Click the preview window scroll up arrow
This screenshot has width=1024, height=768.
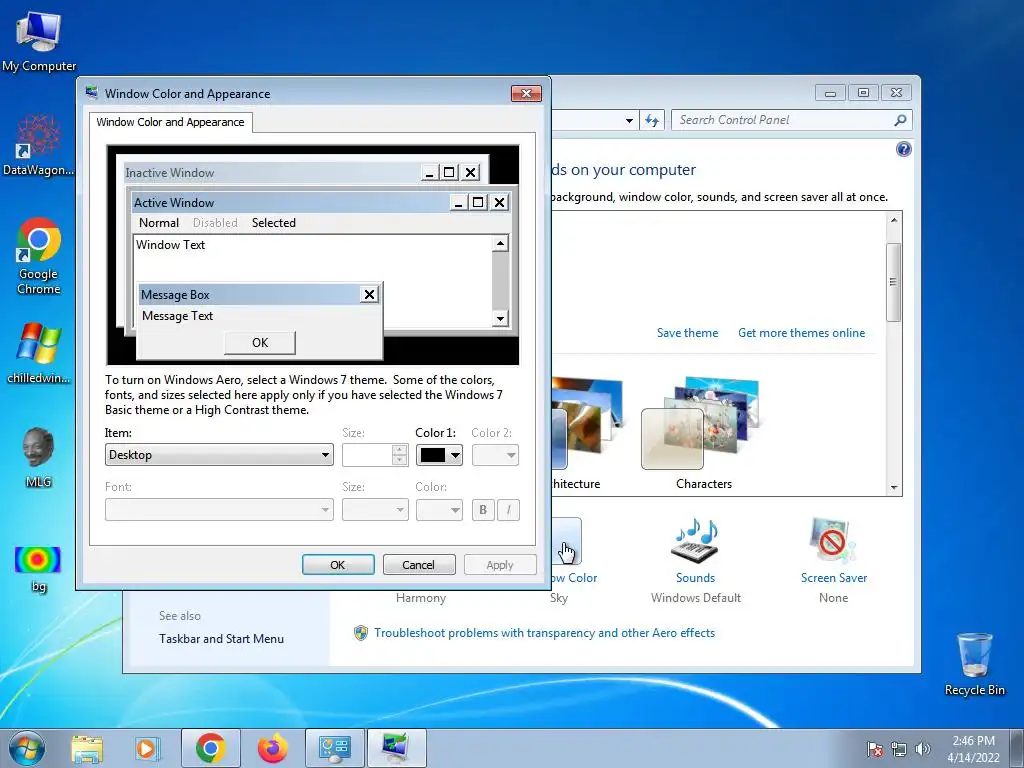tap(500, 244)
